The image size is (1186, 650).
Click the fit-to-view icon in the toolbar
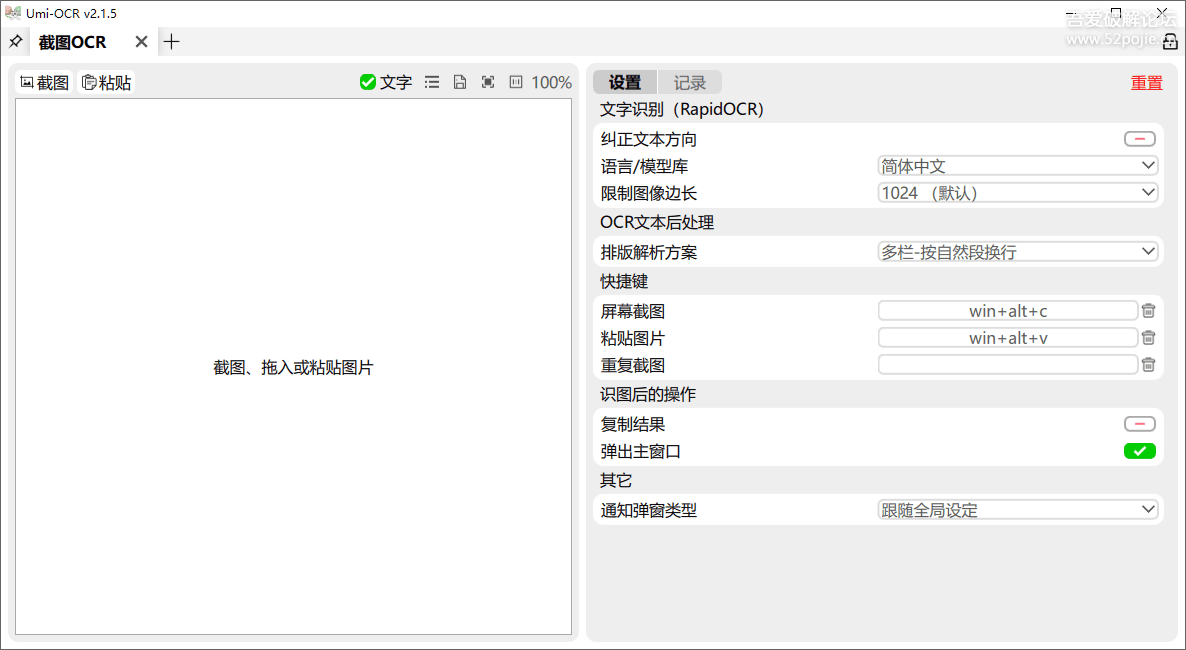(487, 82)
